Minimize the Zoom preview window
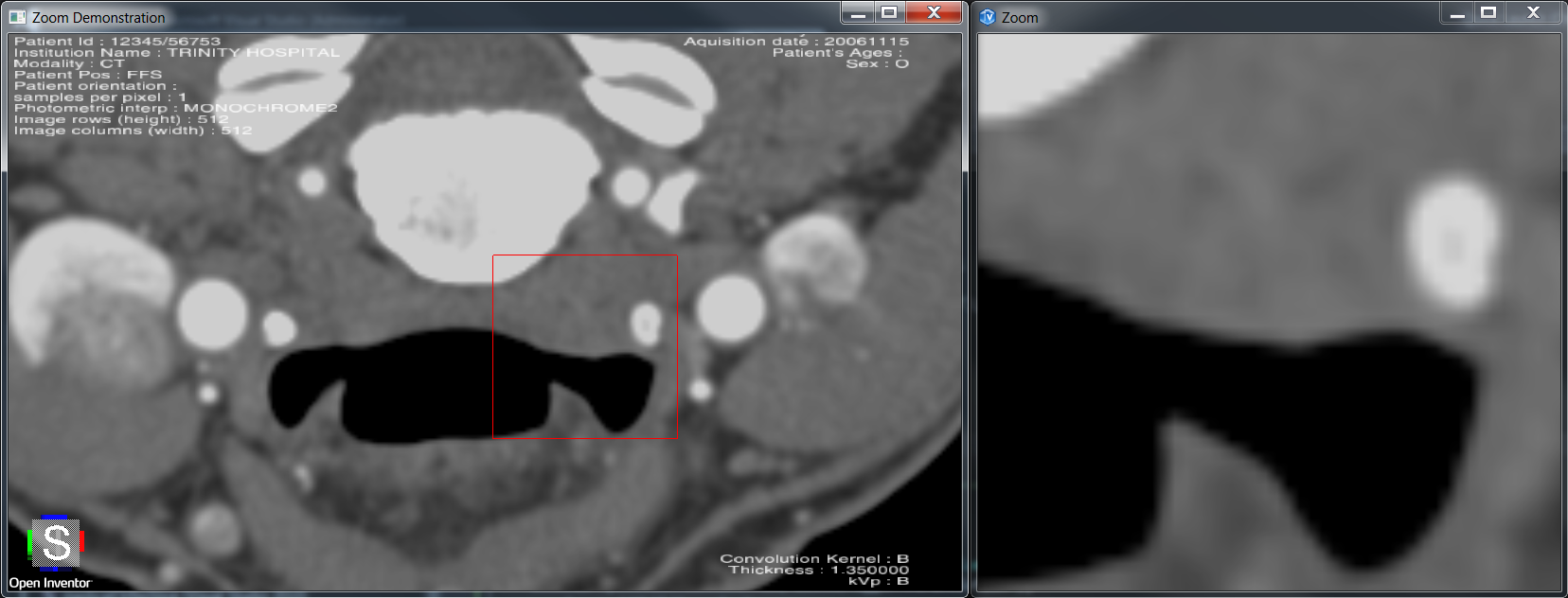The image size is (1568, 598). click(x=1458, y=13)
